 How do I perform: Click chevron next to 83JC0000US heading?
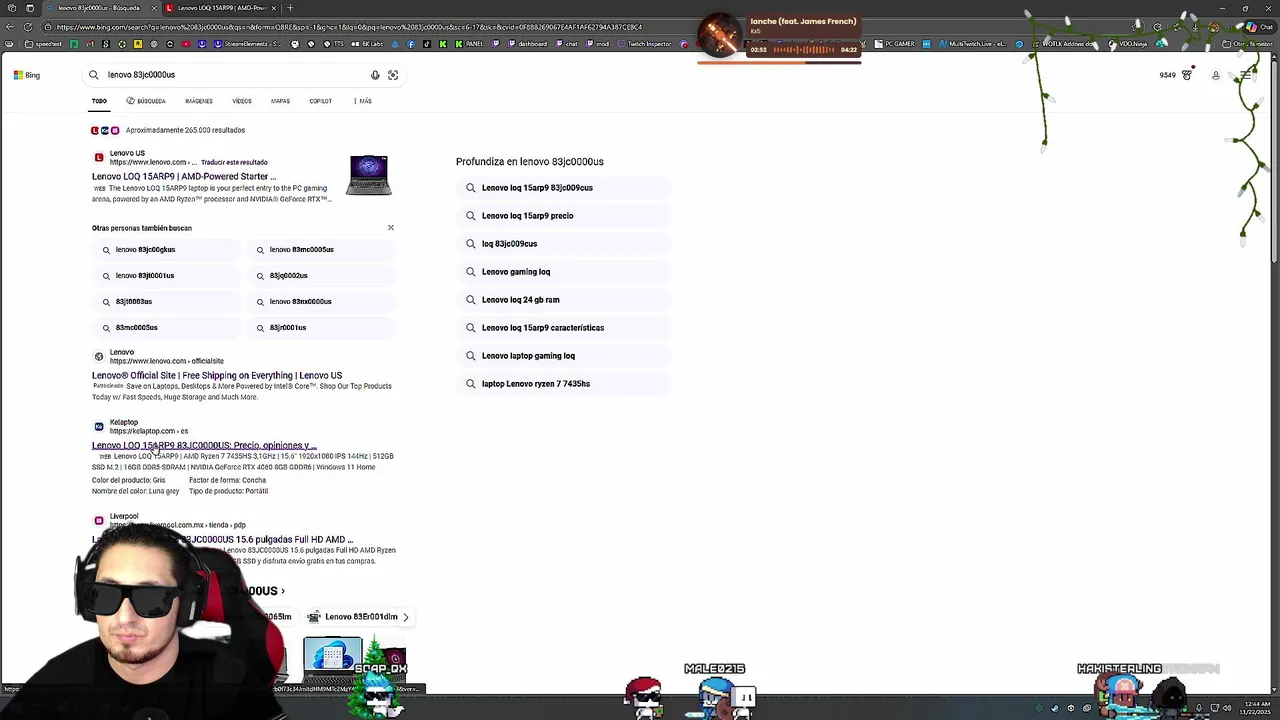tap(283, 591)
